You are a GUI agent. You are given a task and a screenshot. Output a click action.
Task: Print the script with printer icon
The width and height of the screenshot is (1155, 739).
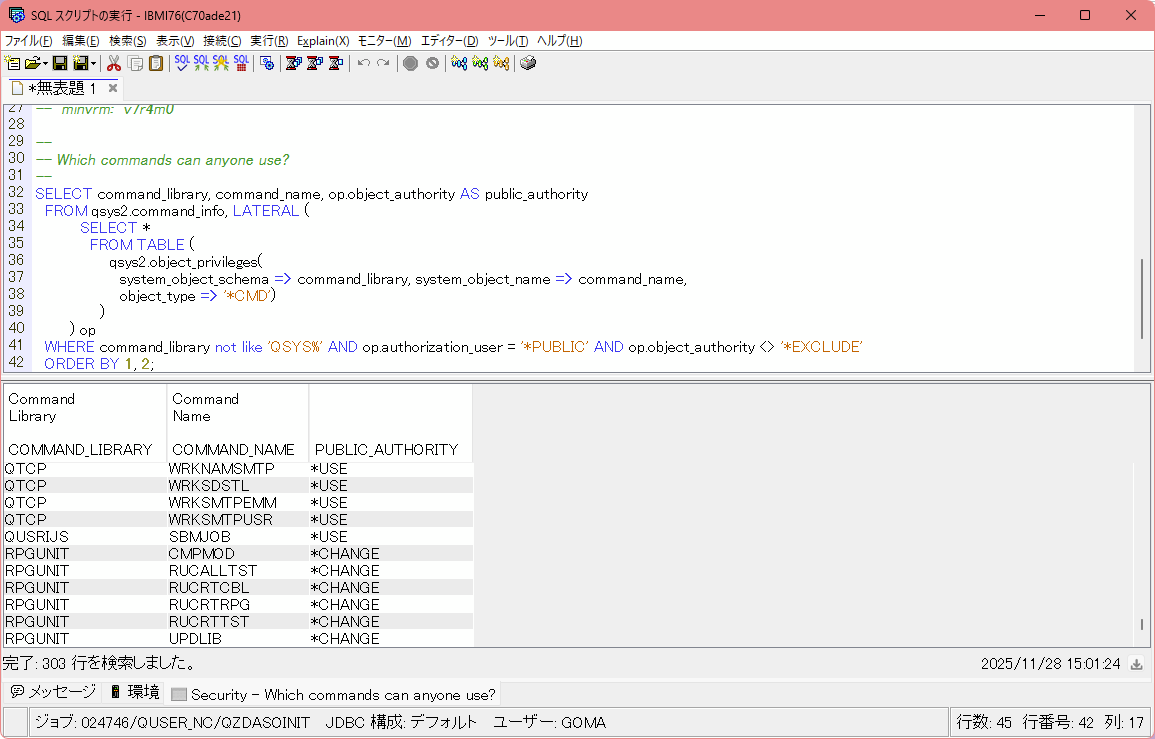528,63
